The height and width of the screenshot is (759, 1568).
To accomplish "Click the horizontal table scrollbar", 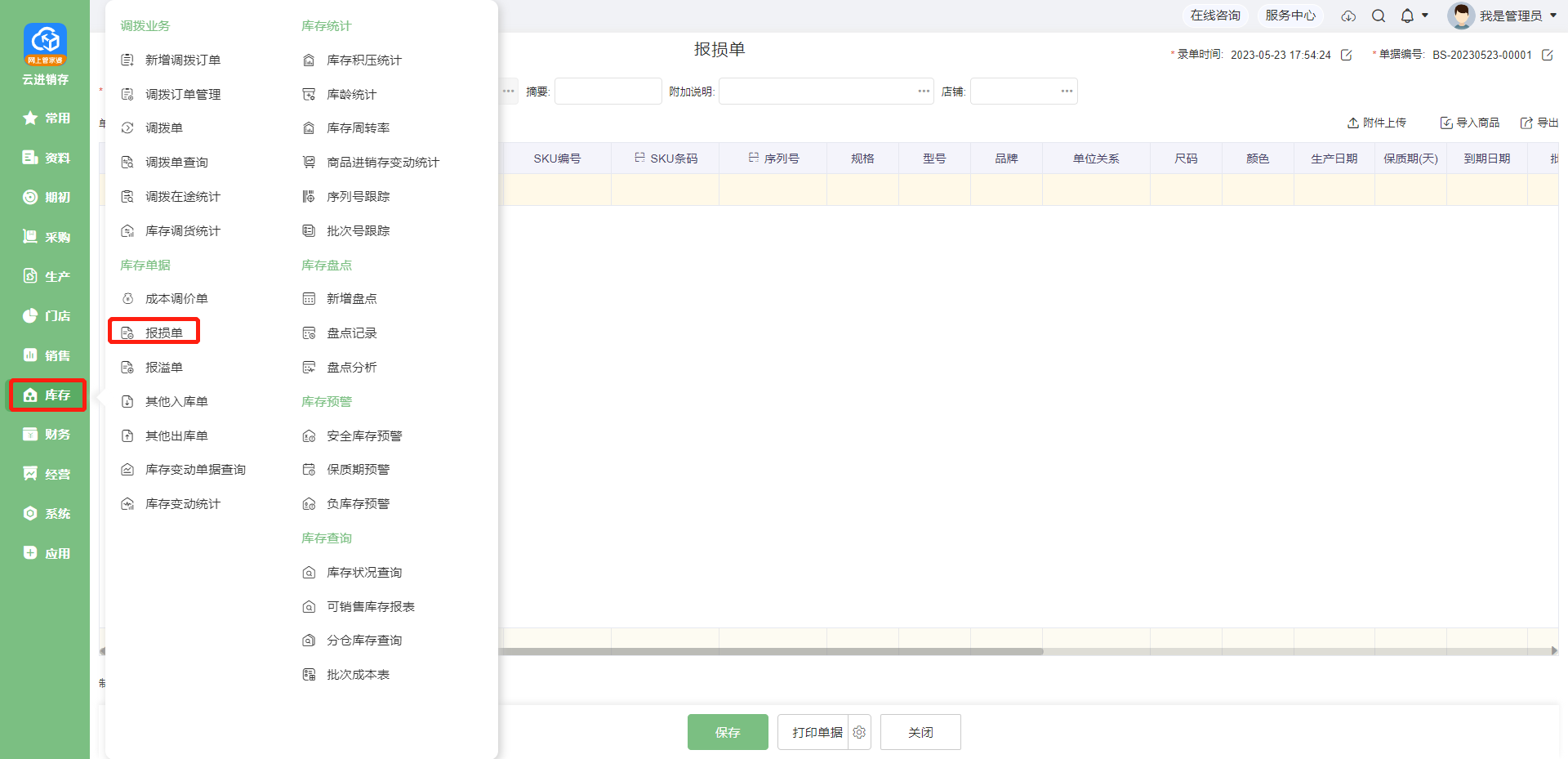I will [x=772, y=651].
